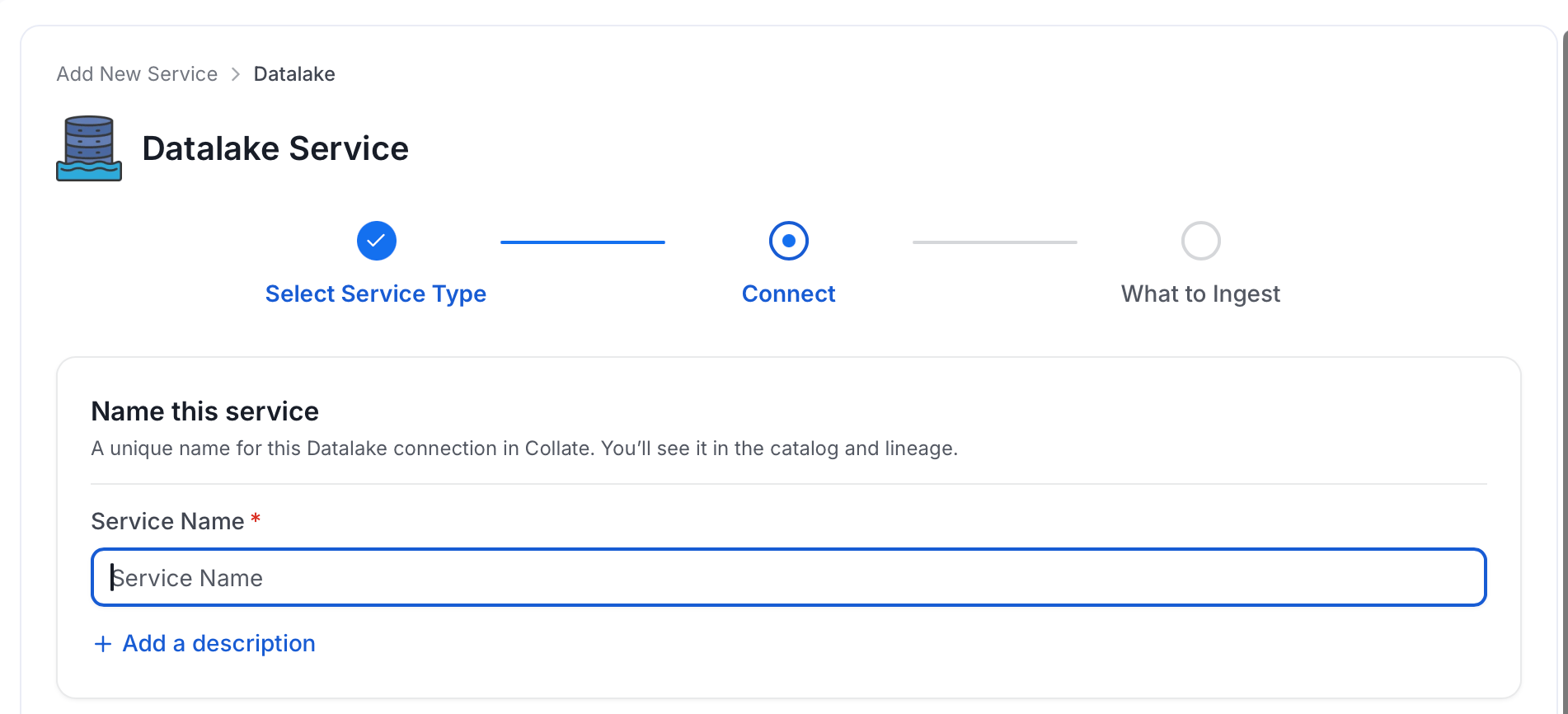Focus the Service Name input field
The width and height of the screenshot is (1568, 714).
pos(789,577)
